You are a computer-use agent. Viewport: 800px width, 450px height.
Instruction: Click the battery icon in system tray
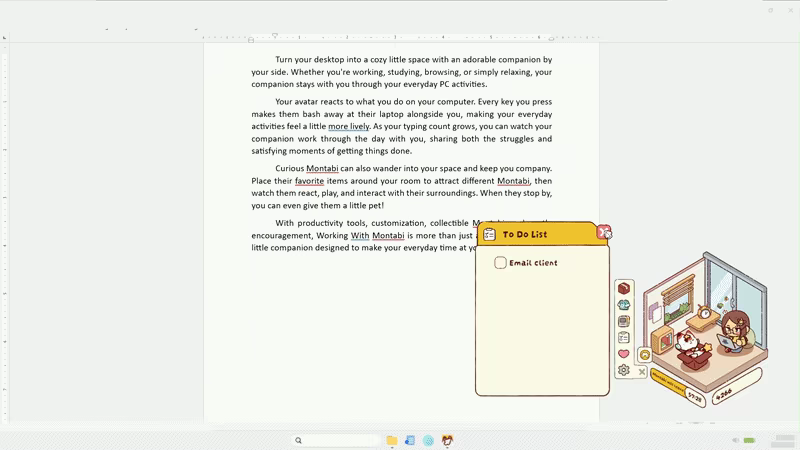[749, 440]
